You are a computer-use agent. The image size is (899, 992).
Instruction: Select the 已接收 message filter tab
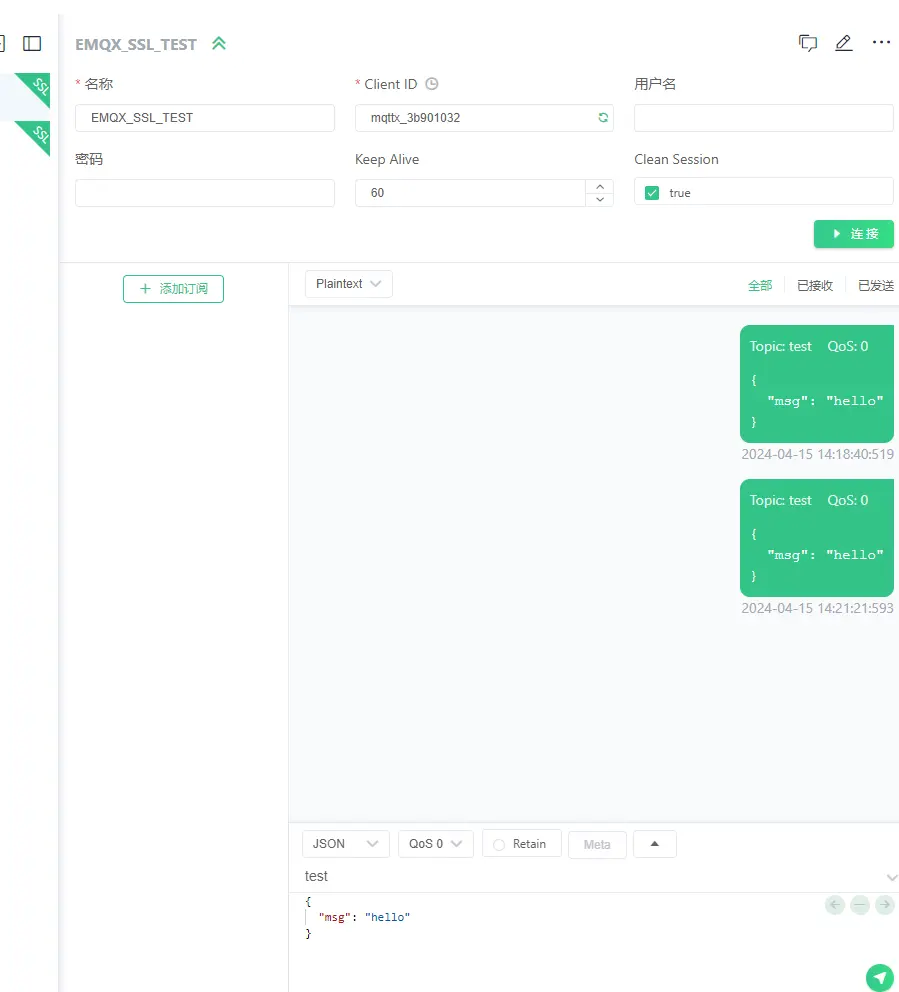click(x=815, y=285)
